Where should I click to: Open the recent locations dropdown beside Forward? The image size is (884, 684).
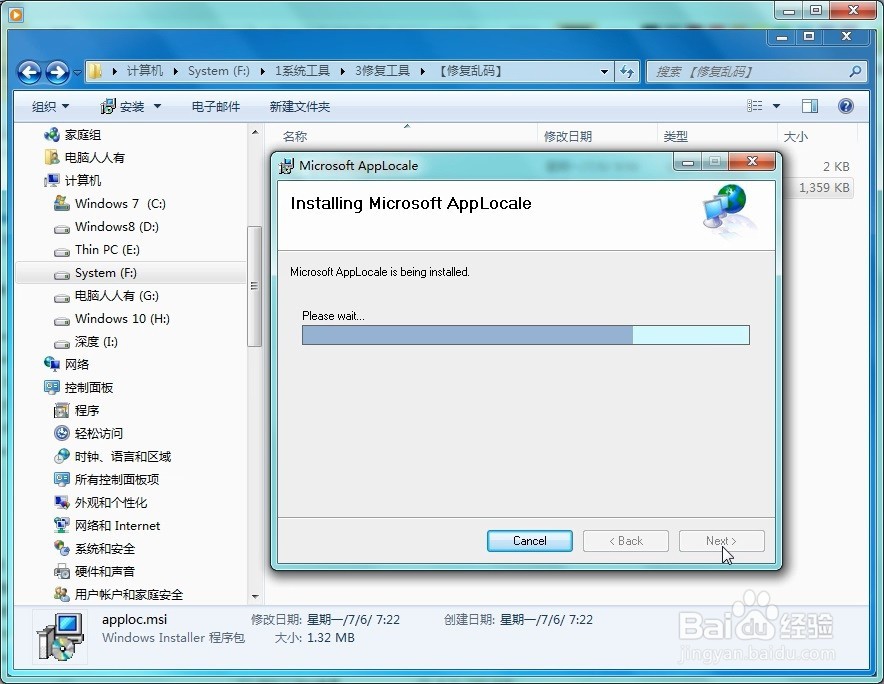pos(77,72)
